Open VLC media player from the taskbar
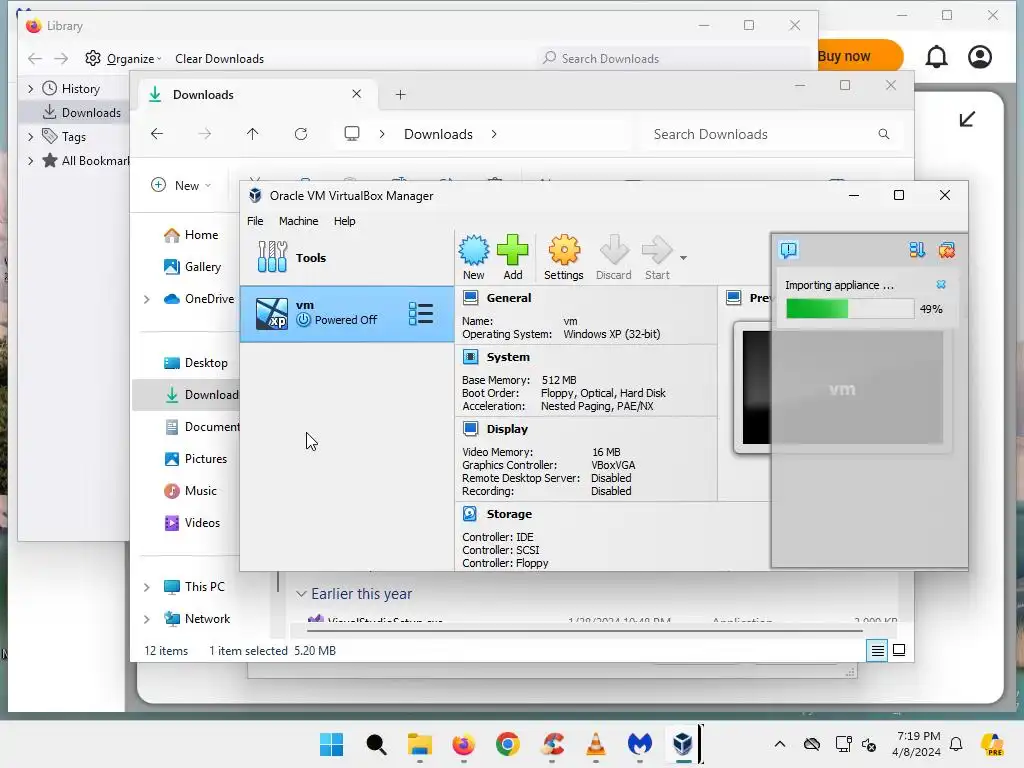 click(596, 744)
